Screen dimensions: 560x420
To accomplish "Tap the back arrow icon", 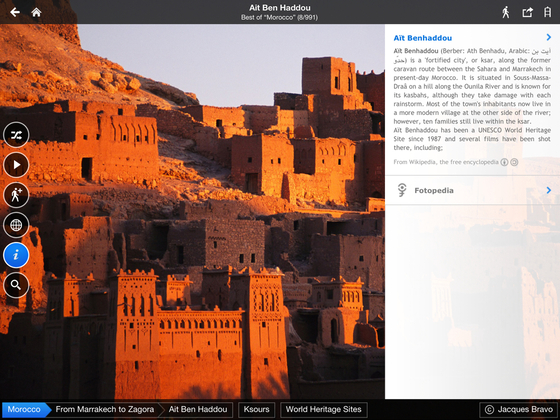I will pyautogui.click(x=15, y=12).
